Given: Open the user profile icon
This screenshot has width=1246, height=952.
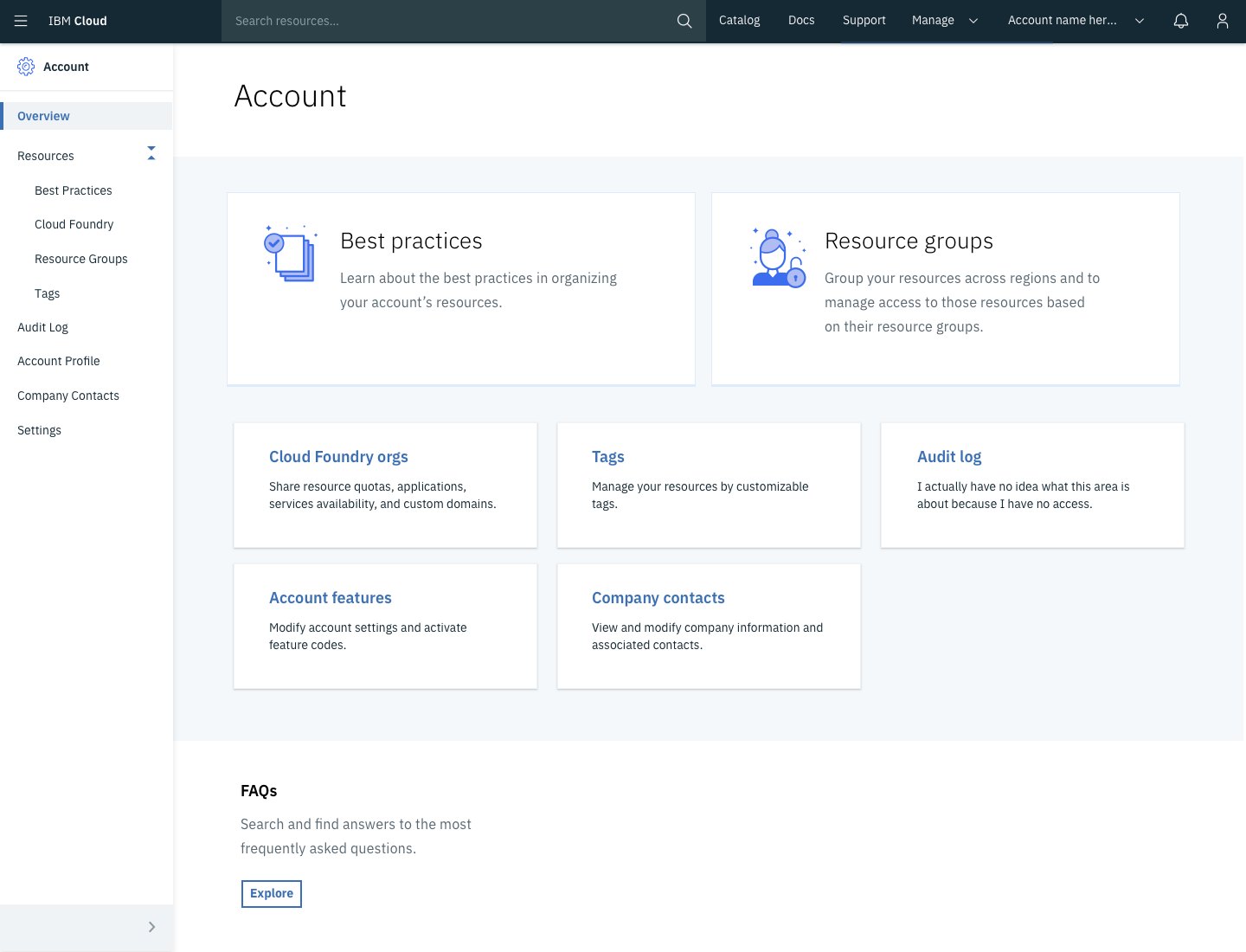Looking at the screenshot, I should 1223,21.
